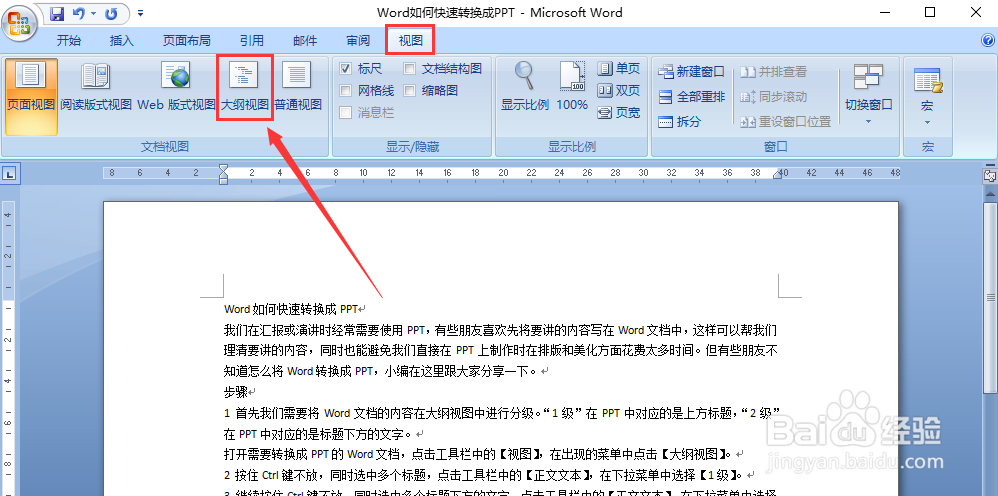Open the 开始 Home tab
Image resolution: width=998 pixels, height=496 pixels.
[x=69, y=41]
